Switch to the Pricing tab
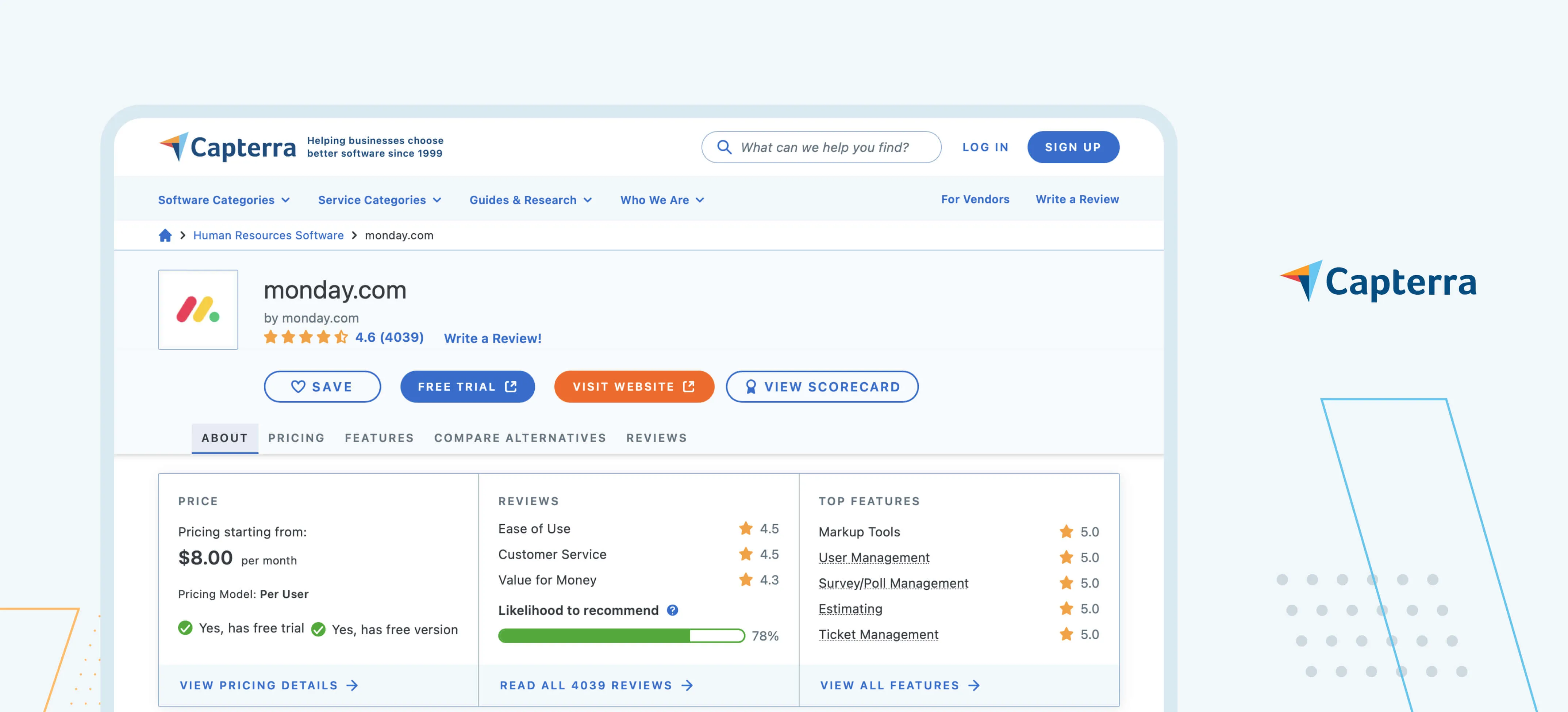This screenshot has width=1568, height=712. 296,438
